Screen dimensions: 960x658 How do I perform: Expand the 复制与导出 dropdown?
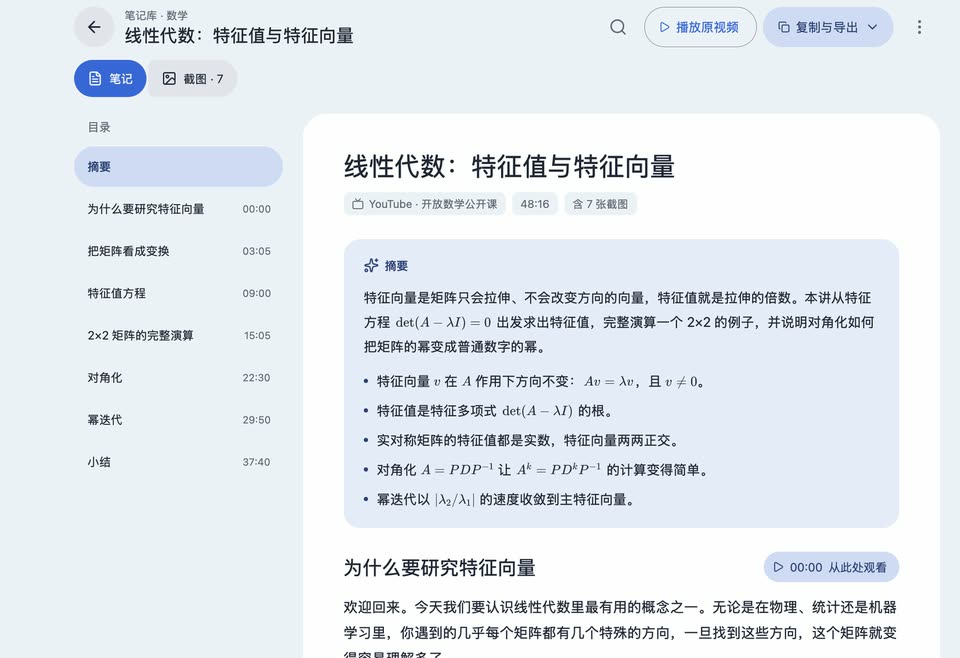coord(828,27)
